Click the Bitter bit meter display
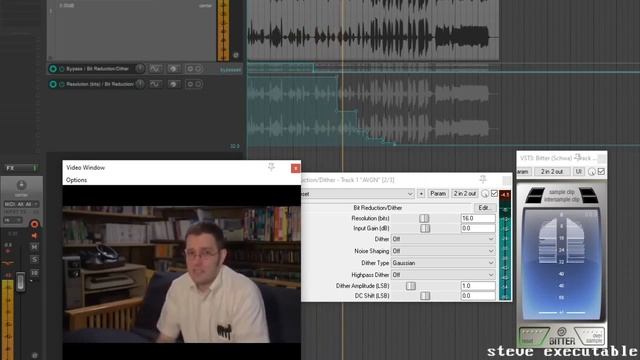This screenshot has height=360, width=640. (x=562, y=264)
